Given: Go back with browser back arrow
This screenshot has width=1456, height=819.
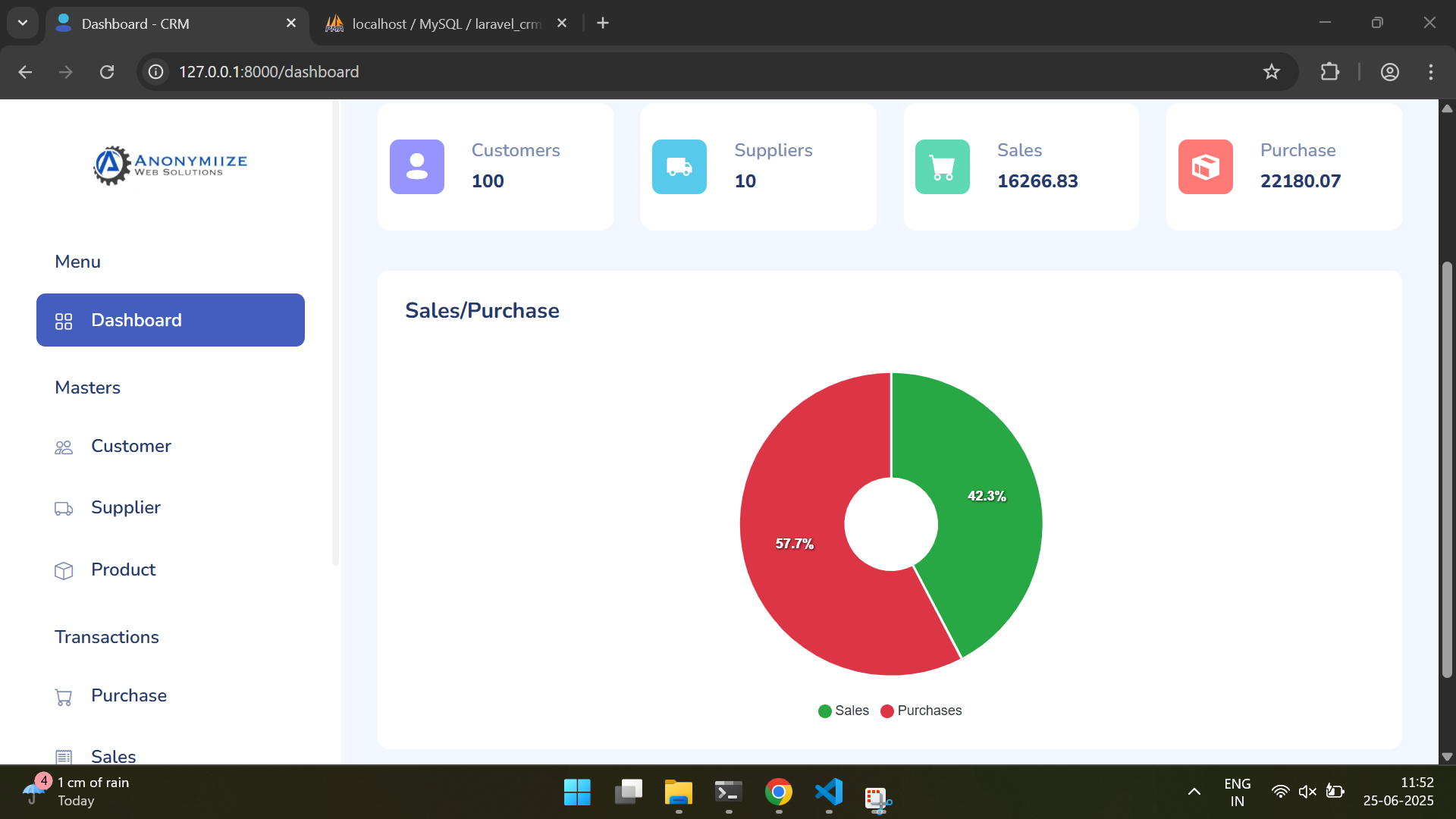Looking at the screenshot, I should (x=25, y=72).
